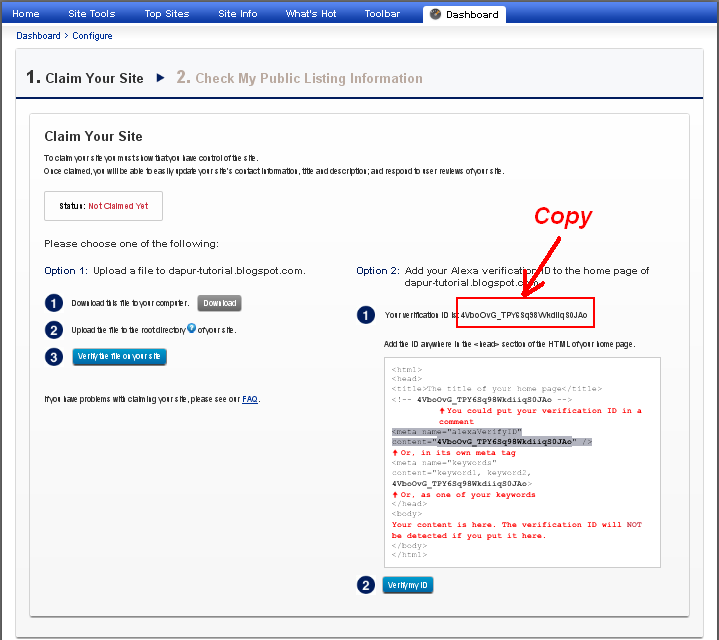Click the '<title>The title of your home page</title>' line

(x=497, y=388)
